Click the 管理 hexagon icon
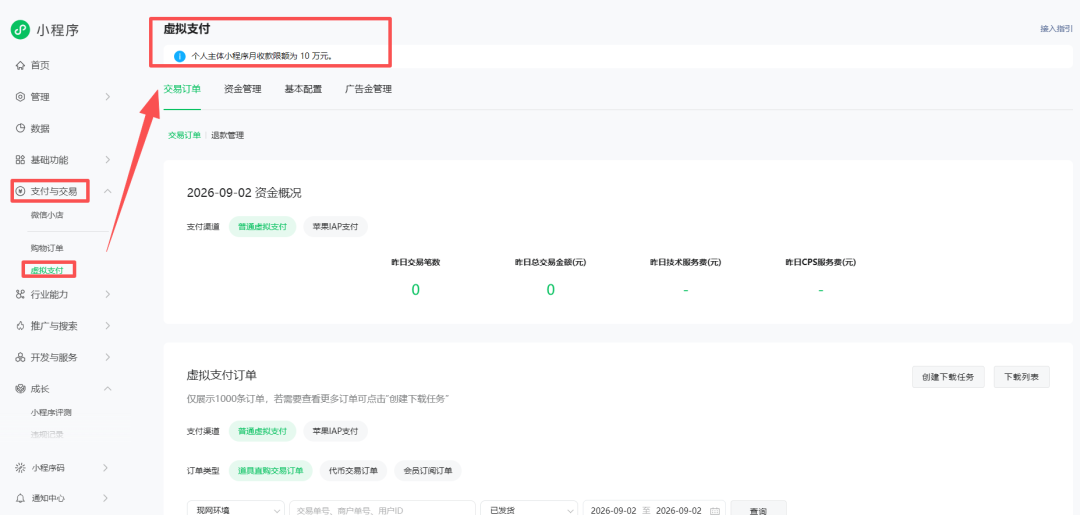1080x515 pixels. point(20,97)
